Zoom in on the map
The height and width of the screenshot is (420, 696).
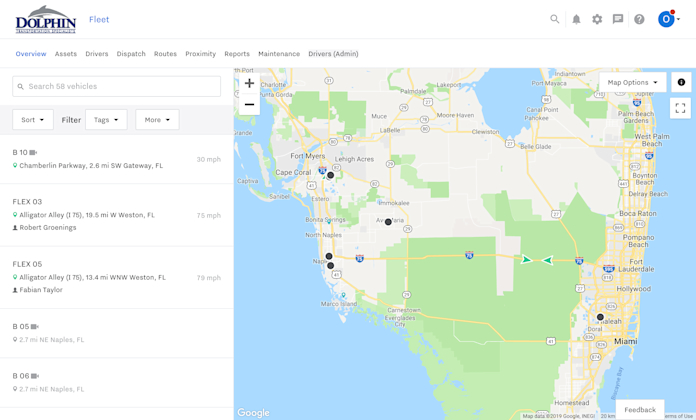pyautogui.click(x=249, y=83)
